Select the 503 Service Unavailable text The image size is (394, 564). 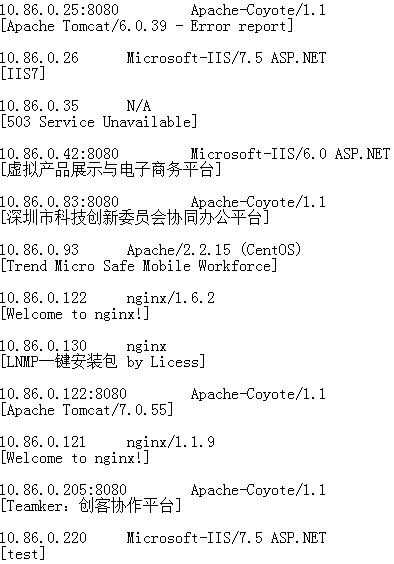click(x=99, y=122)
